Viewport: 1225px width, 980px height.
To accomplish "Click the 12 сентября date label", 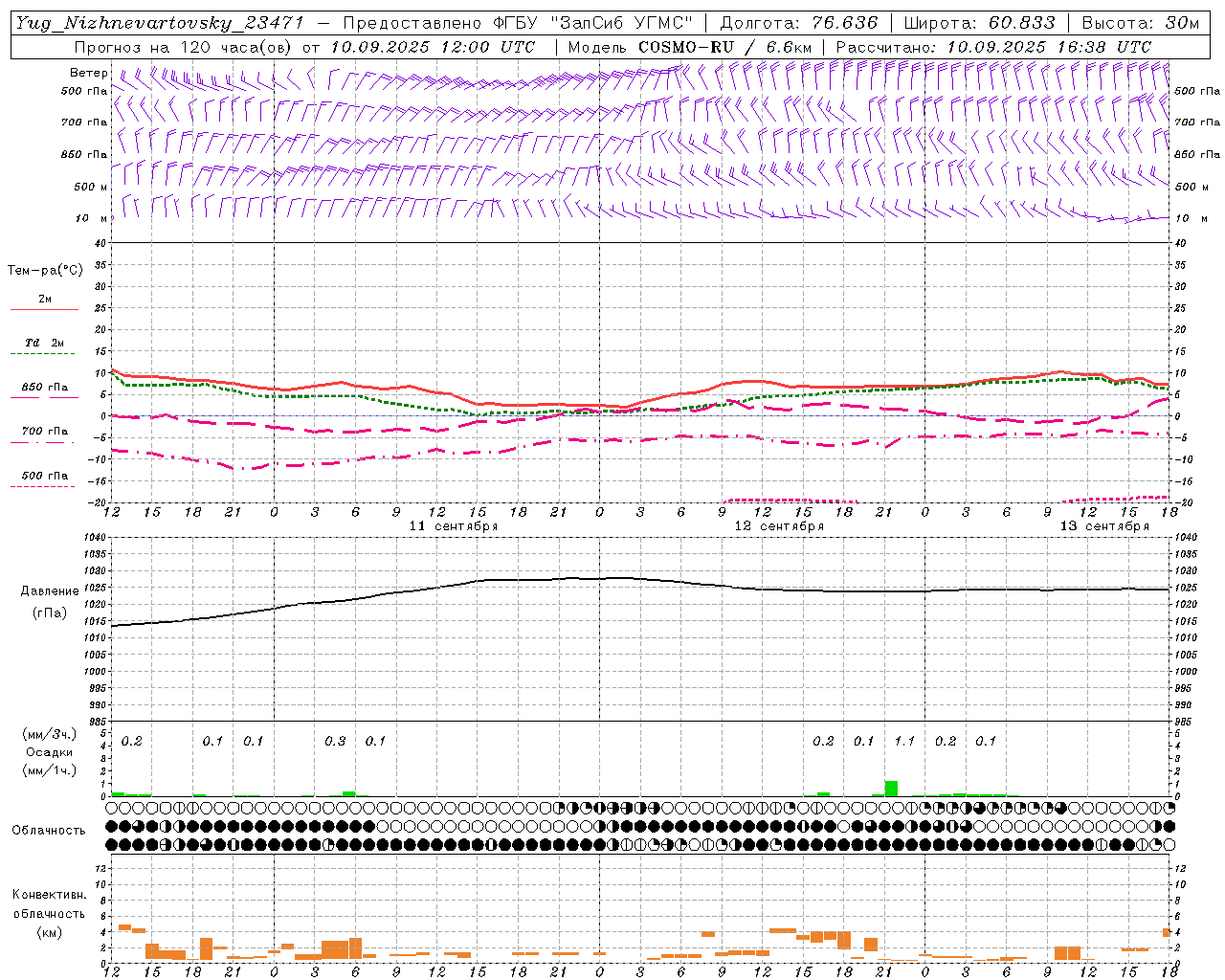I will click(779, 526).
